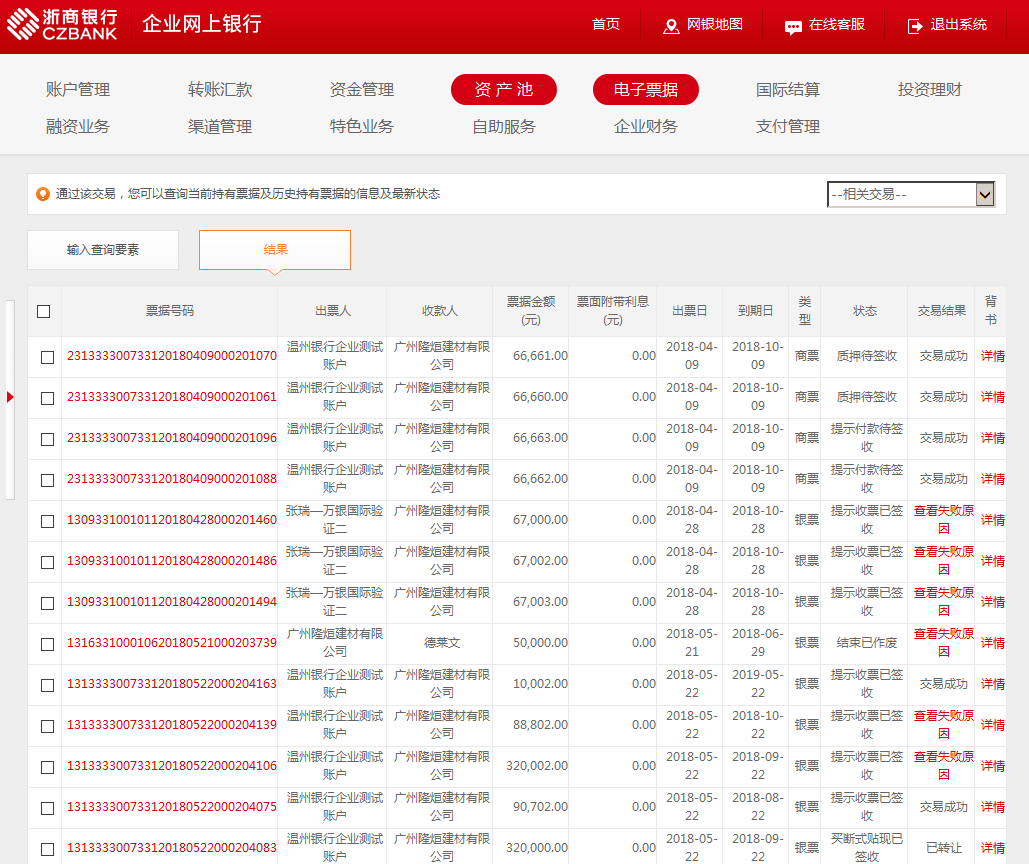
Task: Select the 电子票据 menu item
Action: pos(646,90)
